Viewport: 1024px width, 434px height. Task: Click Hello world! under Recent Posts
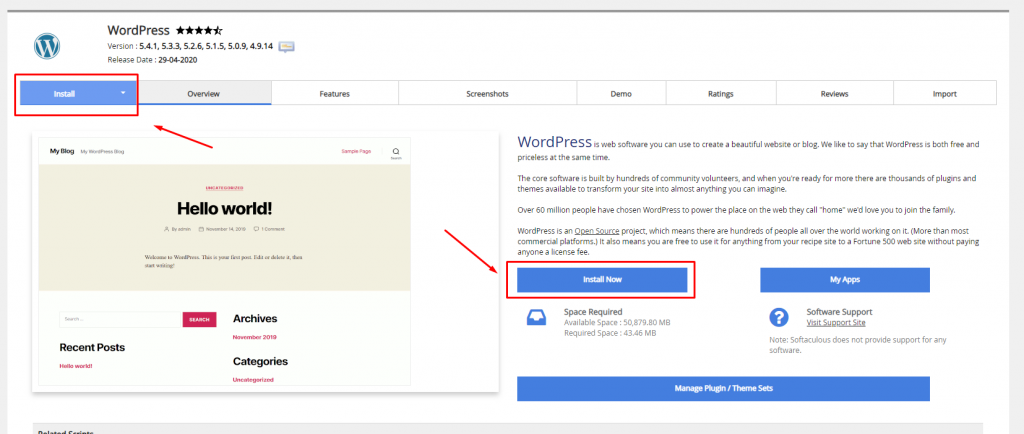tap(76, 366)
